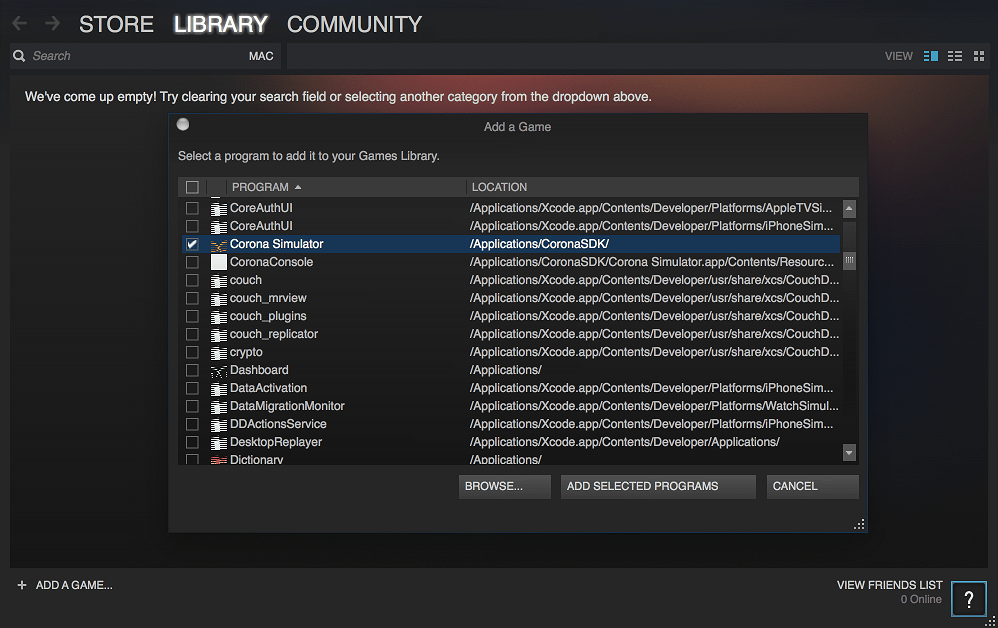Click the Dashboard program icon
The width and height of the screenshot is (998, 628).
tap(218, 369)
